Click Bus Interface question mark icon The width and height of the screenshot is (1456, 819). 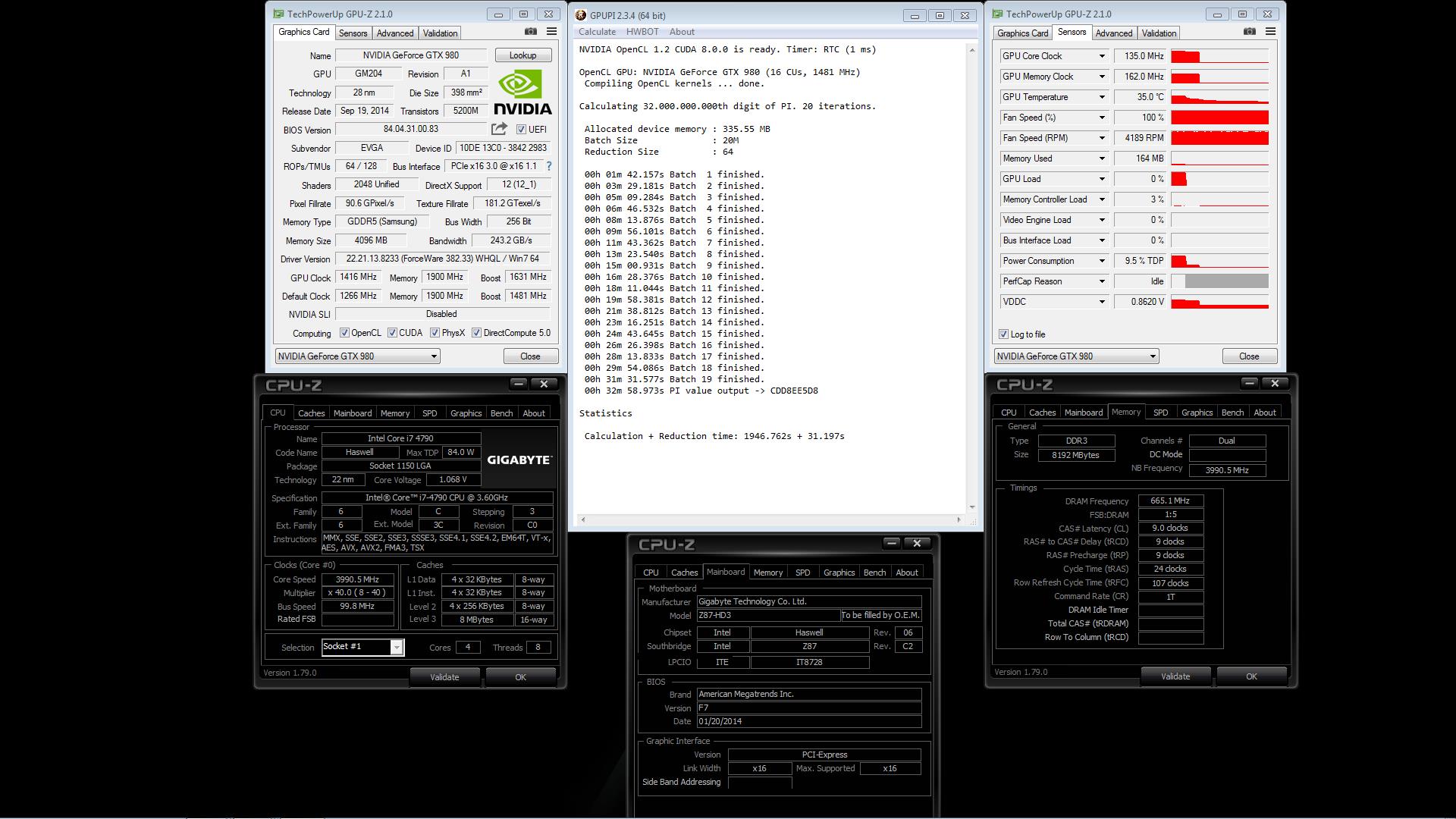pos(549,166)
